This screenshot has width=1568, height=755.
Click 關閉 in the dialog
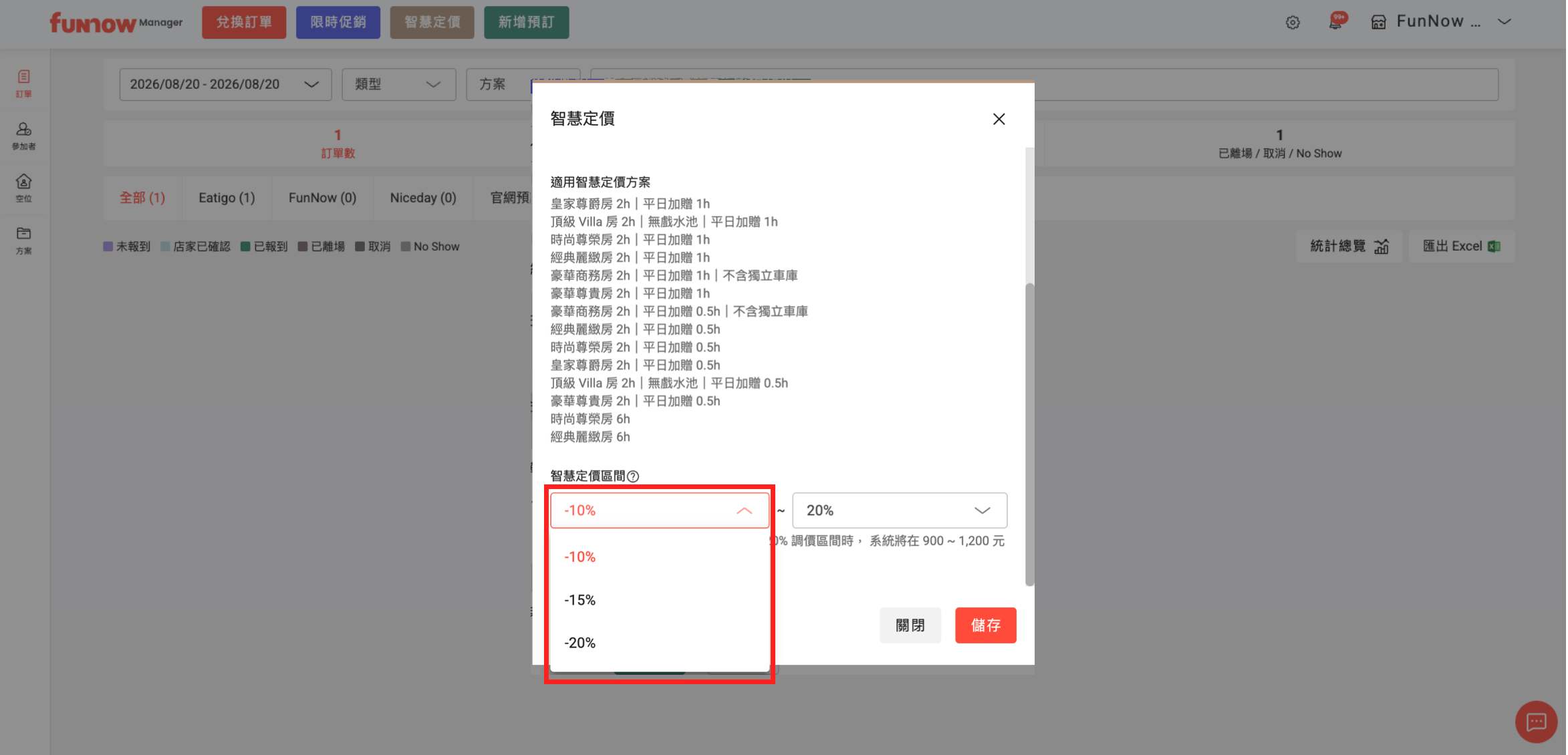[910, 625]
